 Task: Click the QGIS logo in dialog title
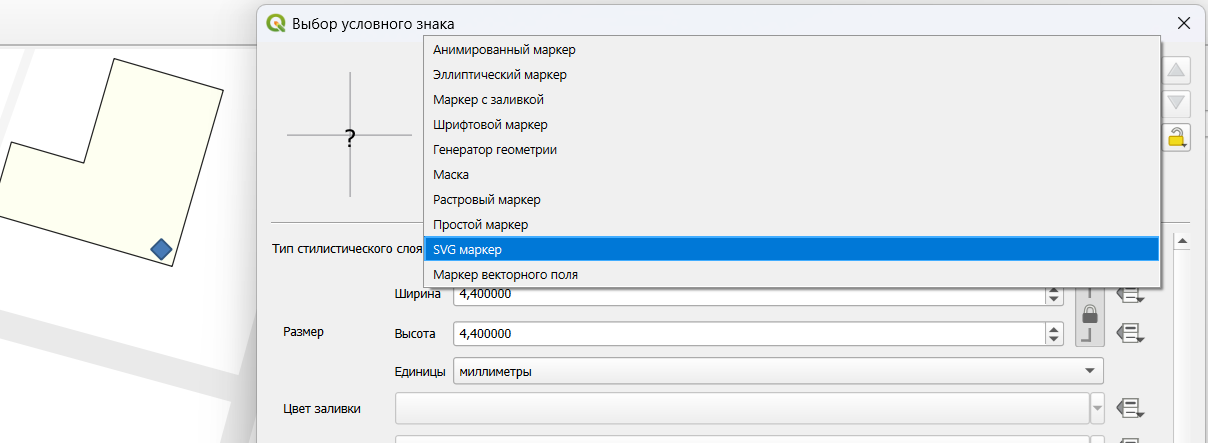[x=276, y=22]
